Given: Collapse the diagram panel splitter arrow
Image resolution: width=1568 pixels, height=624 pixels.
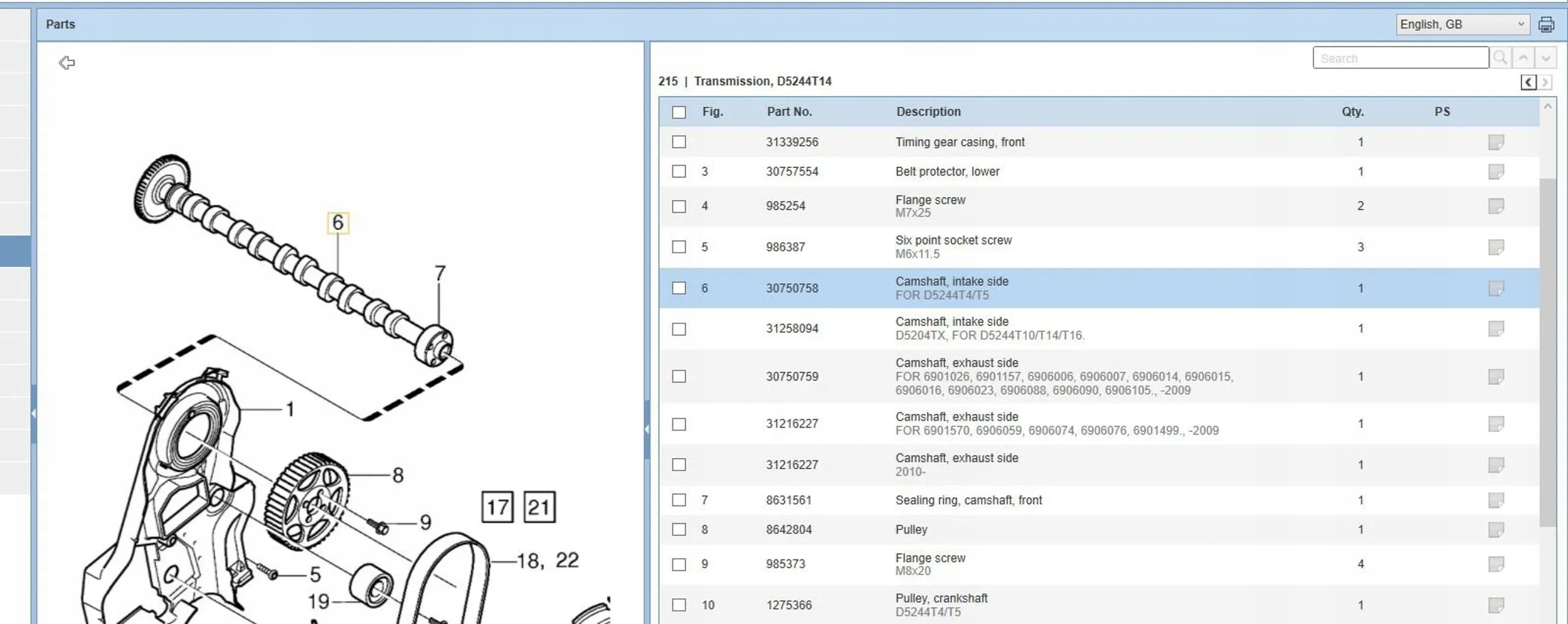Looking at the screenshot, I should pos(647,430).
